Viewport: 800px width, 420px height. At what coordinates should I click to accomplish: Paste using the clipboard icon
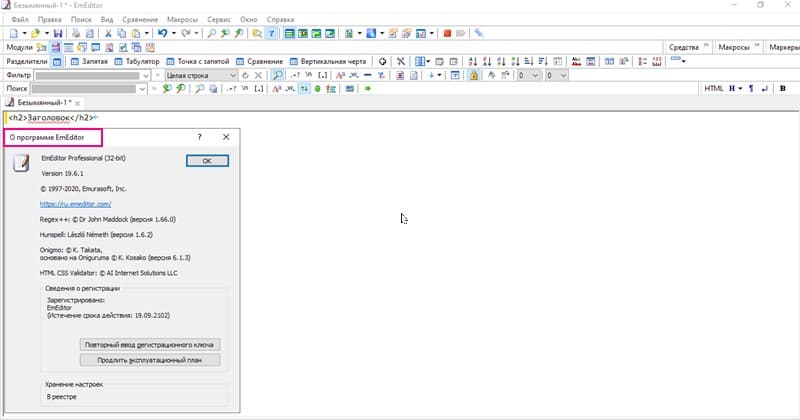136,33
